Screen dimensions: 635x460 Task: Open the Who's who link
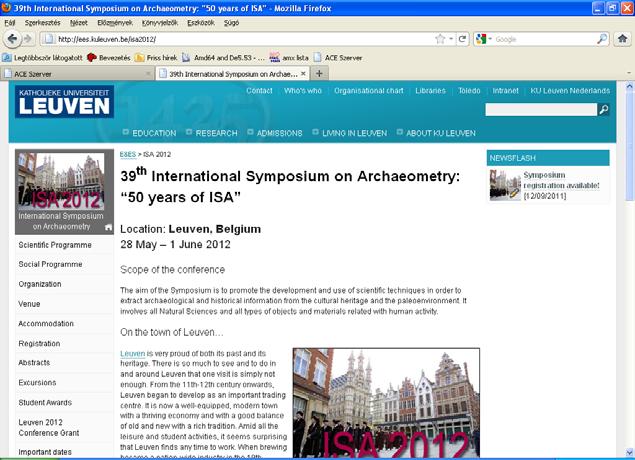coord(303,91)
